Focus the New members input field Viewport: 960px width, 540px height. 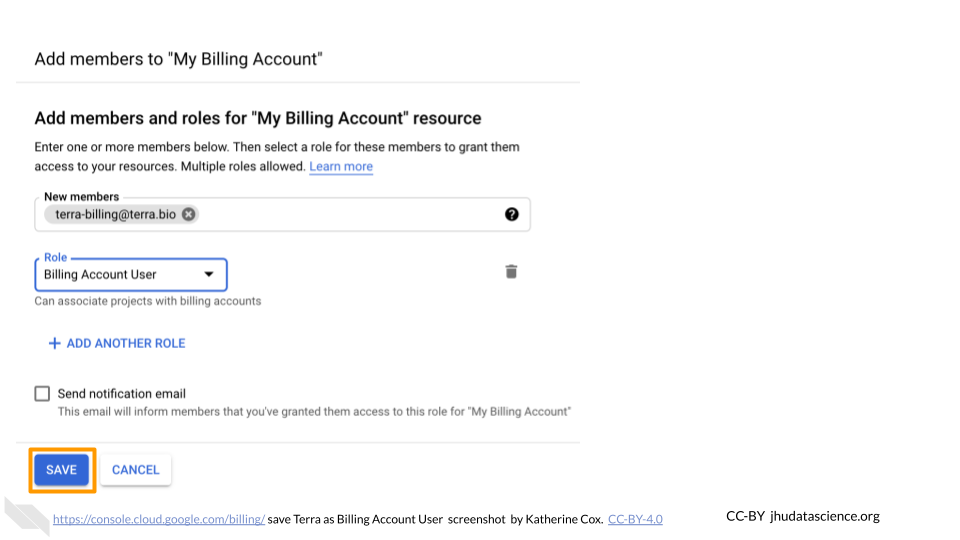point(282,214)
